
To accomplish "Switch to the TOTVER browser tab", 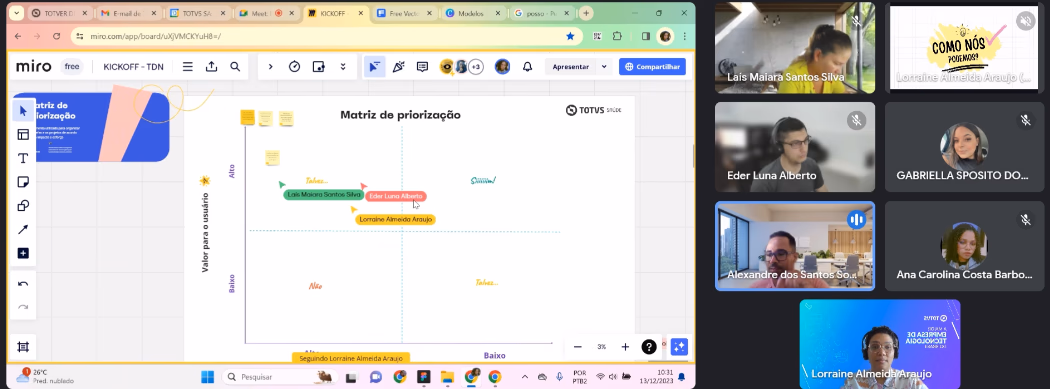I will tap(60, 13).
